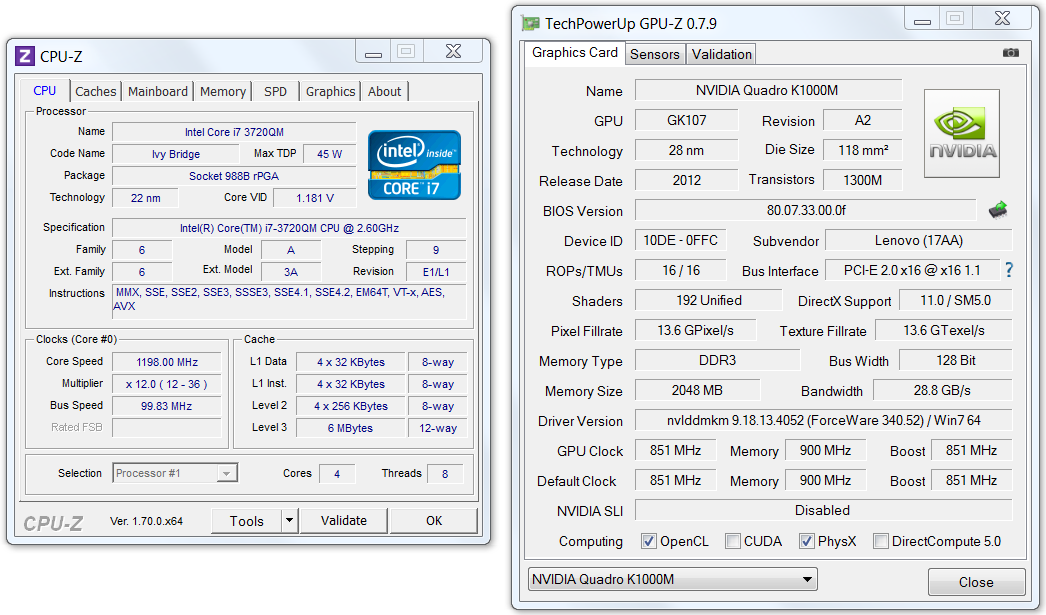The height and width of the screenshot is (615, 1046).
Task: Click the BIOS Version text field
Action: tap(805, 211)
